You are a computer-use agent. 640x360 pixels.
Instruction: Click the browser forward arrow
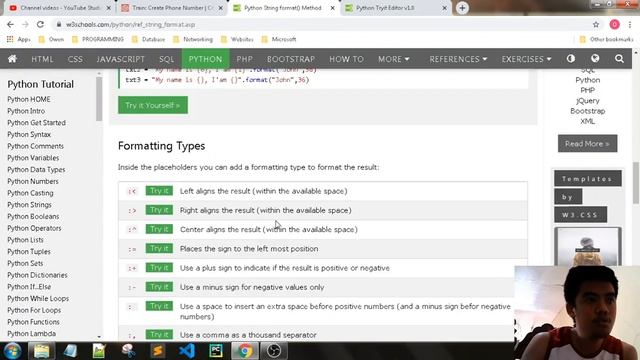tap(25, 24)
